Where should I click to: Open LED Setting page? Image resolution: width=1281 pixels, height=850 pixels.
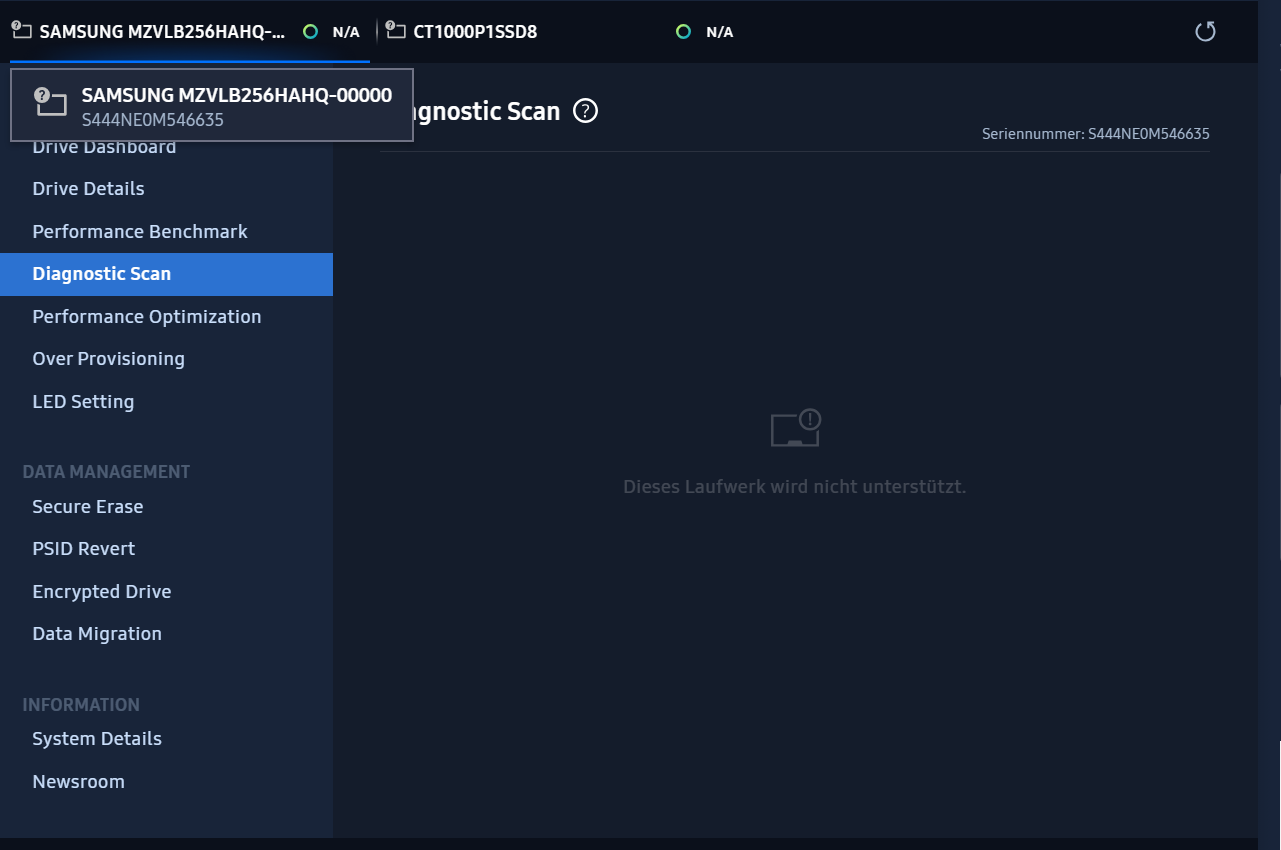(166, 402)
